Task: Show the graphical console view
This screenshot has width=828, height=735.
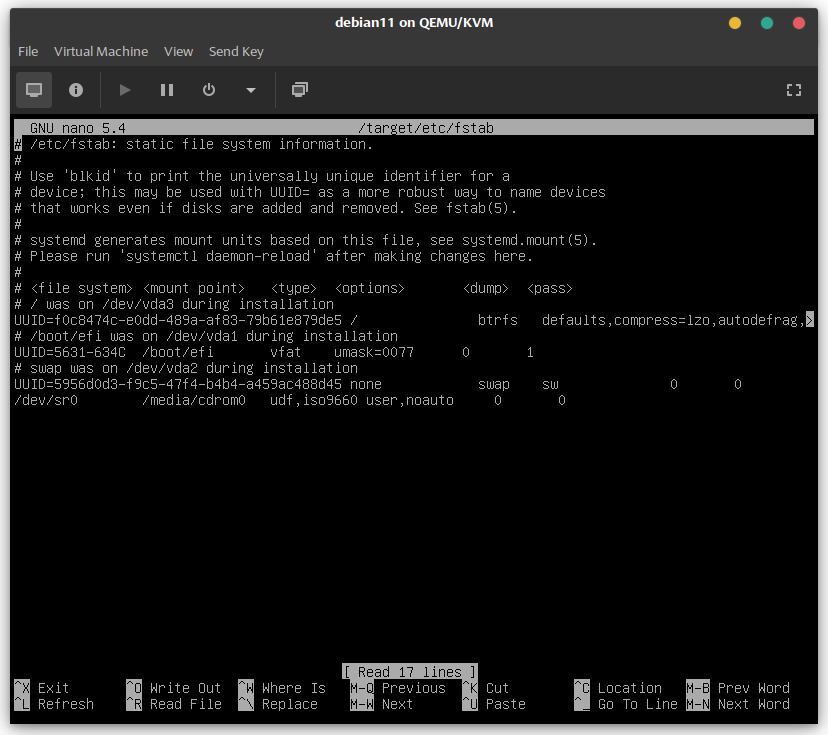Action: (x=34, y=90)
